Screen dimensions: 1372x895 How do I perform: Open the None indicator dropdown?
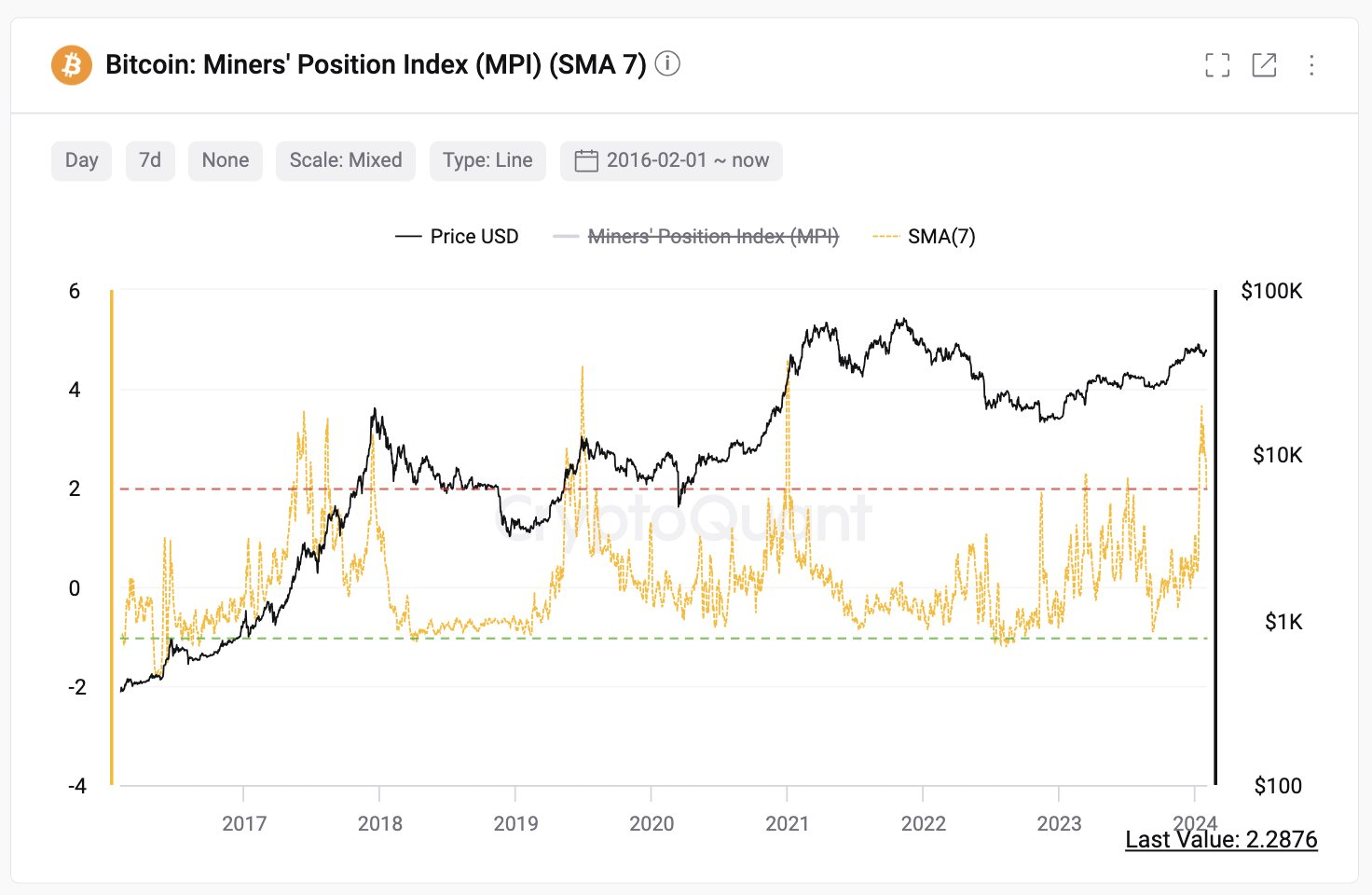226,160
